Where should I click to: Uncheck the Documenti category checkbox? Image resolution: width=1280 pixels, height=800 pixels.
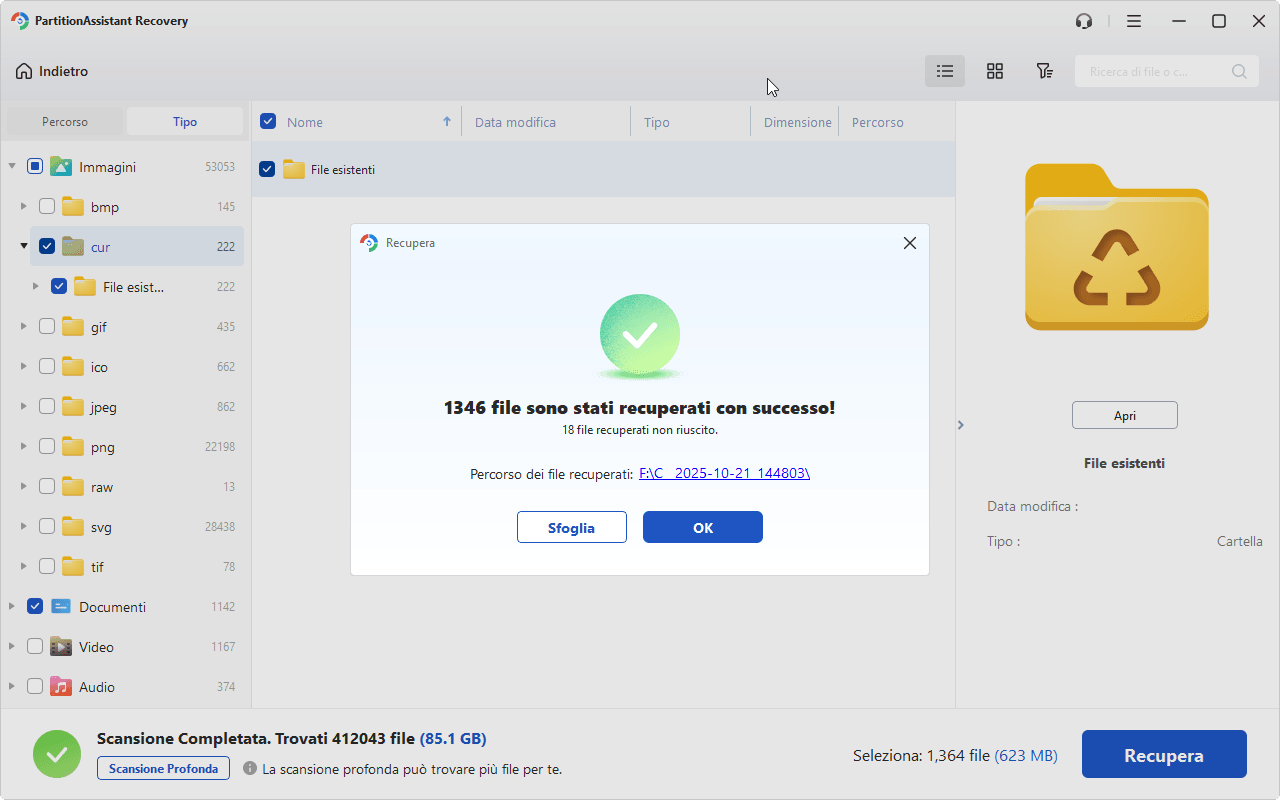click(35, 607)
